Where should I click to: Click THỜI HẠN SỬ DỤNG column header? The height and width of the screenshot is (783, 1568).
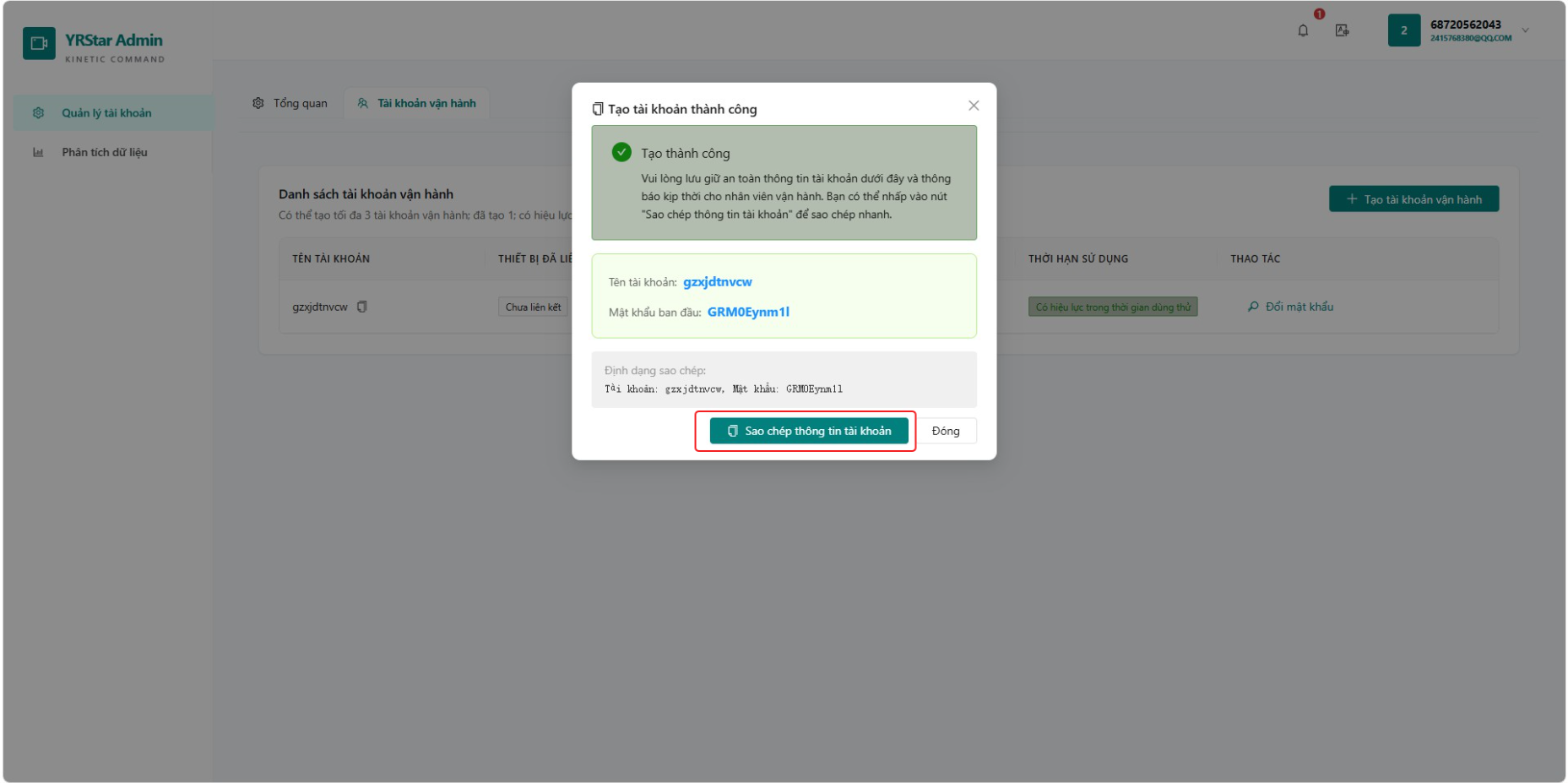pos(1078,258)
